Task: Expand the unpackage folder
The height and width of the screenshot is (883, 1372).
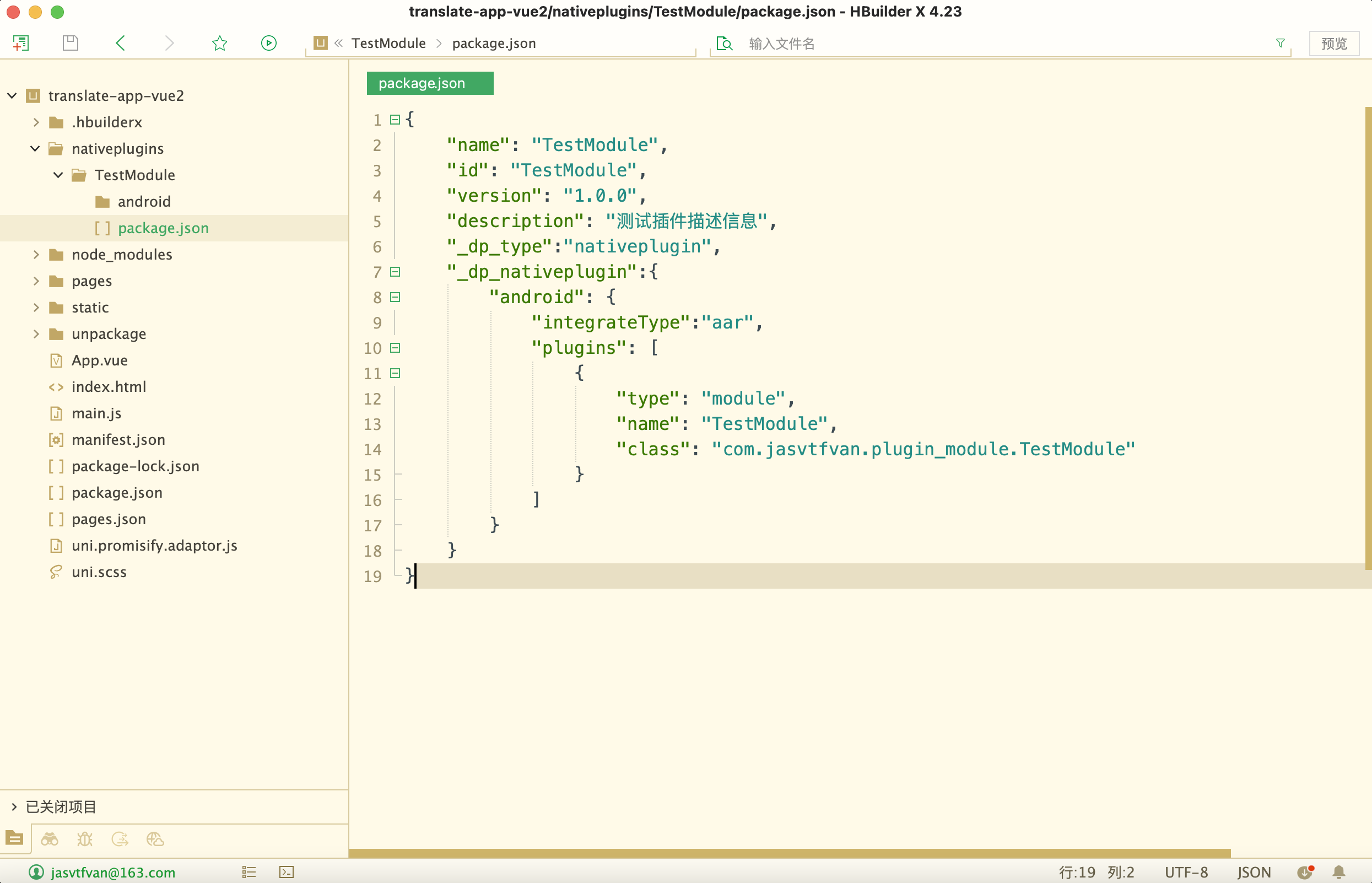Action: click(x=35, y=333)
